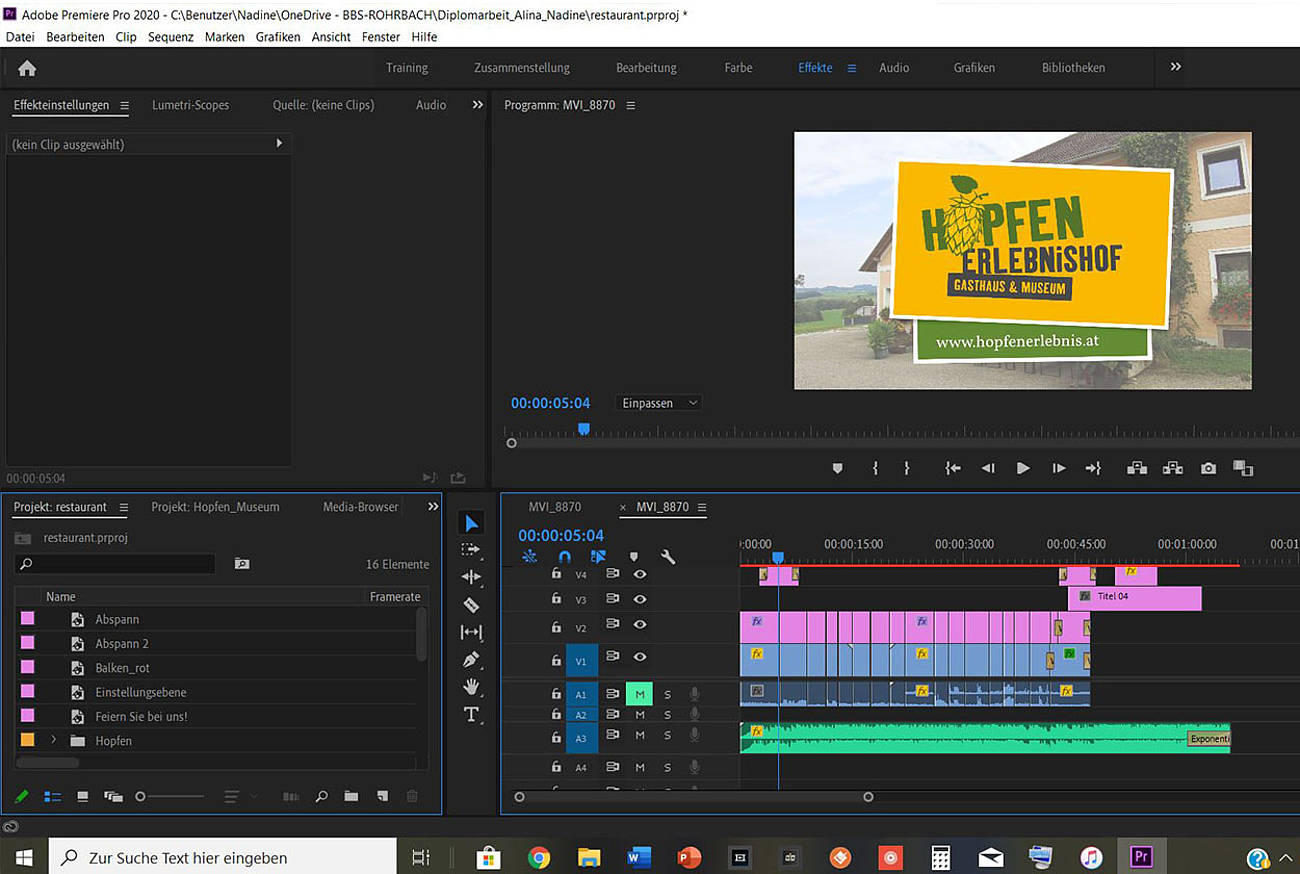Image resolution: width=1300 pixels, height=874 pixels.
Task: Select the Type tool
Action: [471, 715]
